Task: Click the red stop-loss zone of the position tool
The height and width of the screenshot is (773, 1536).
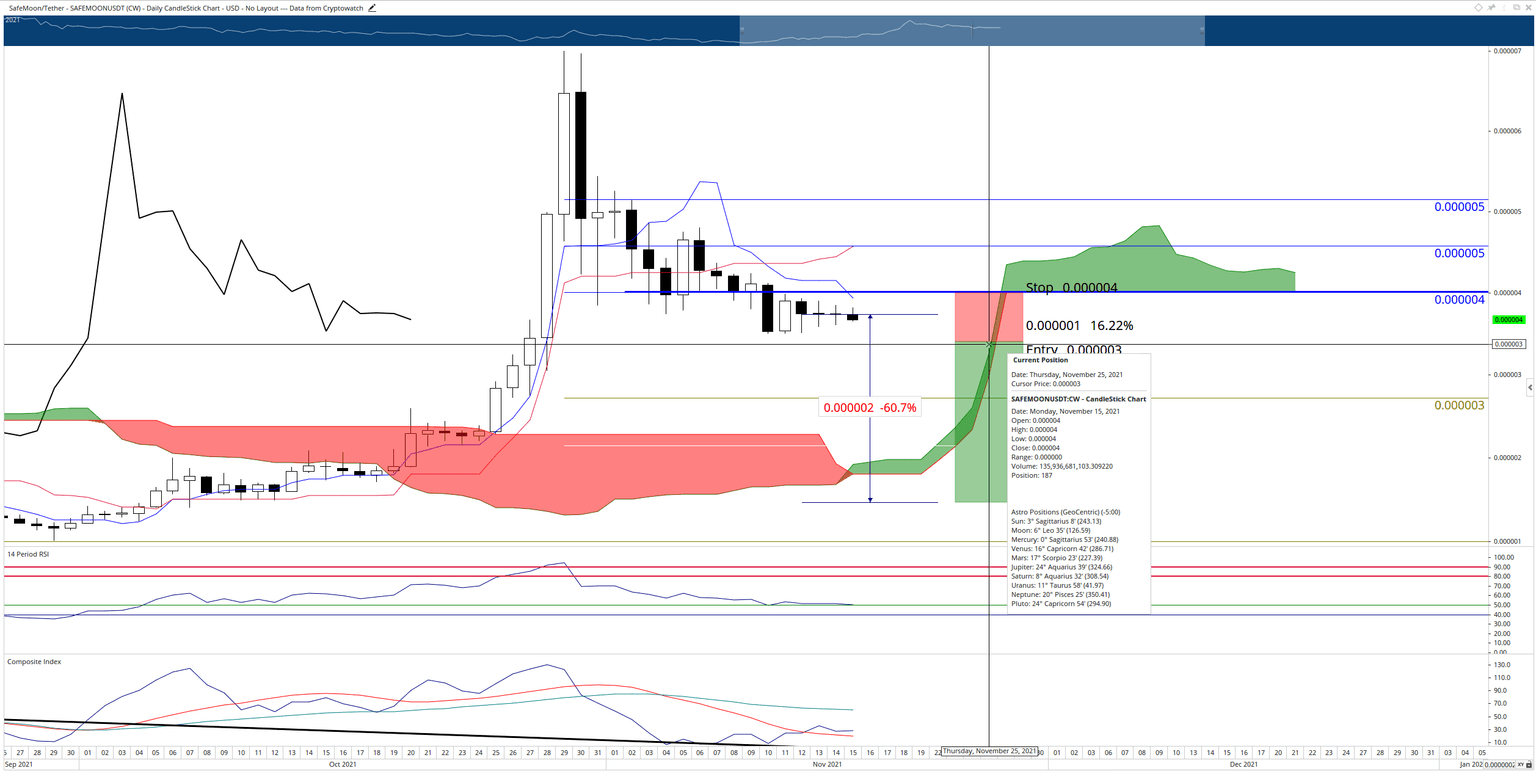Action: [989, 317]
